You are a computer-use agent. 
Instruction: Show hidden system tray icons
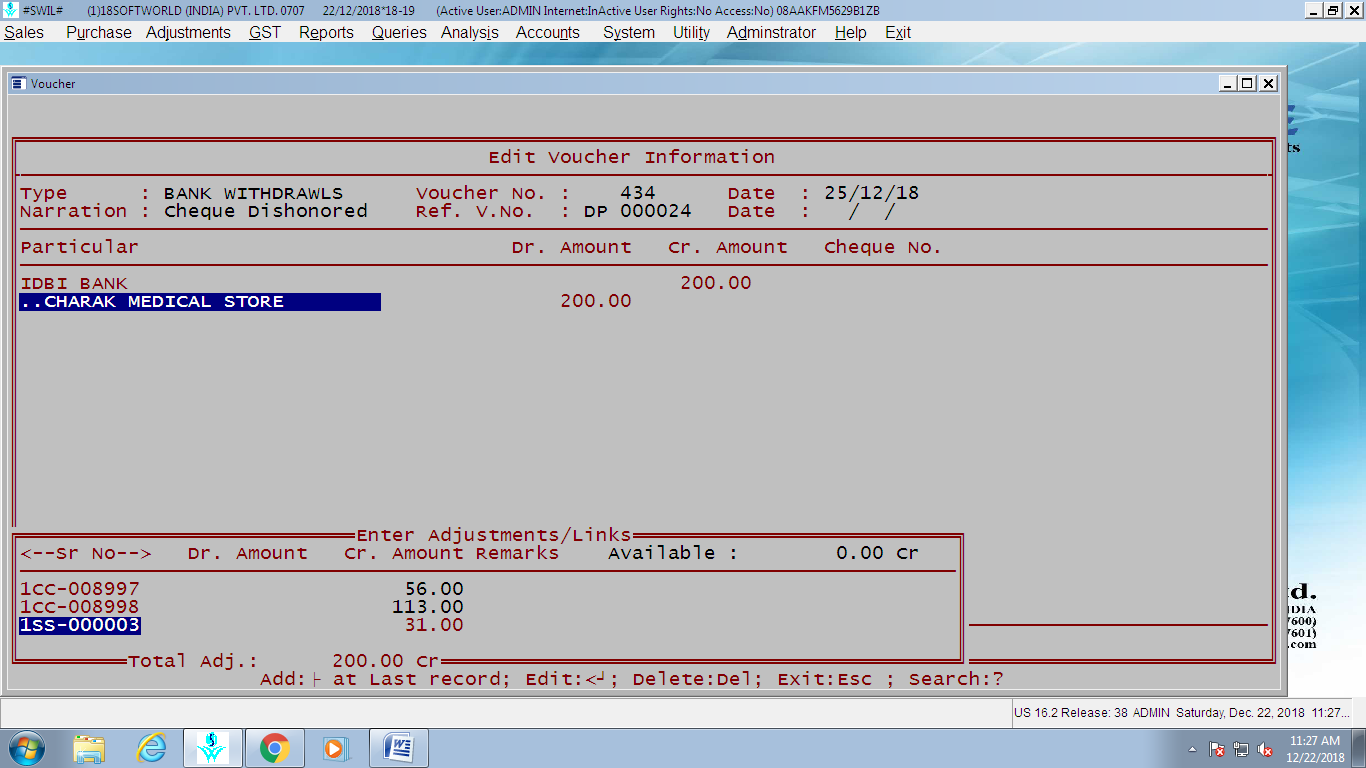point(1192,749)
